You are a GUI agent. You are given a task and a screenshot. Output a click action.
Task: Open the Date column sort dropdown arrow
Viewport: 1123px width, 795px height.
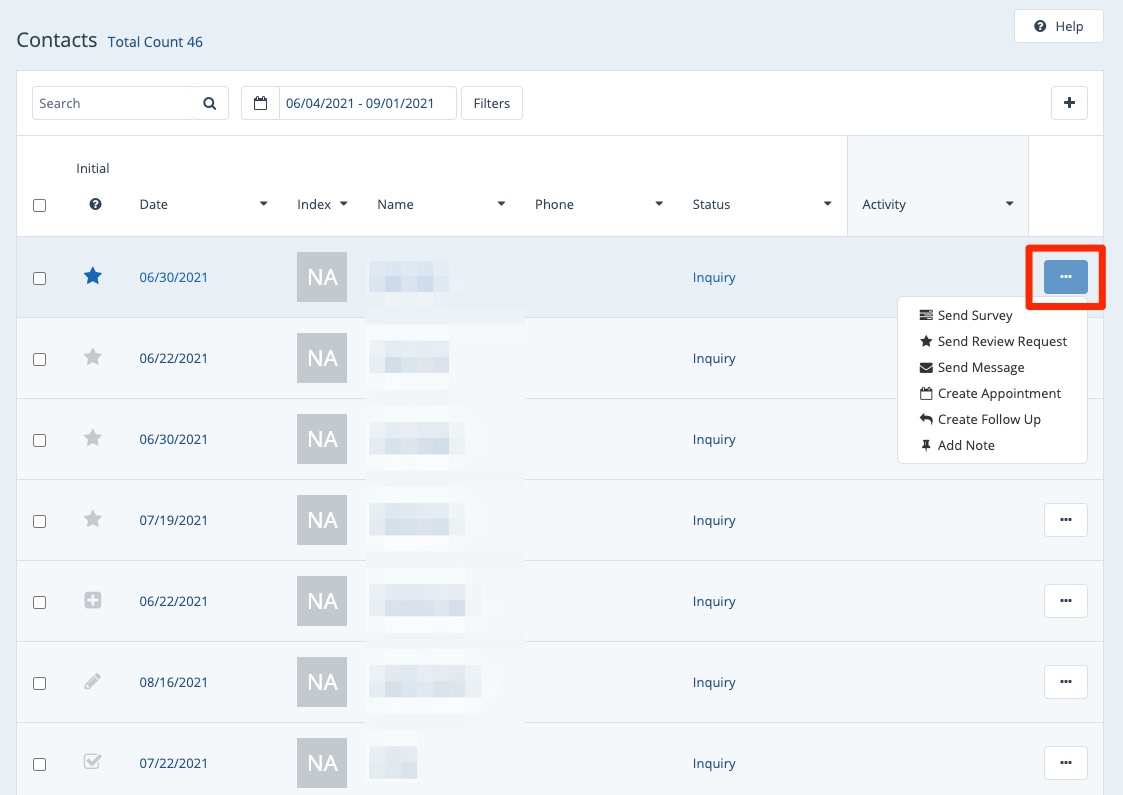click(x=264, y=204)
